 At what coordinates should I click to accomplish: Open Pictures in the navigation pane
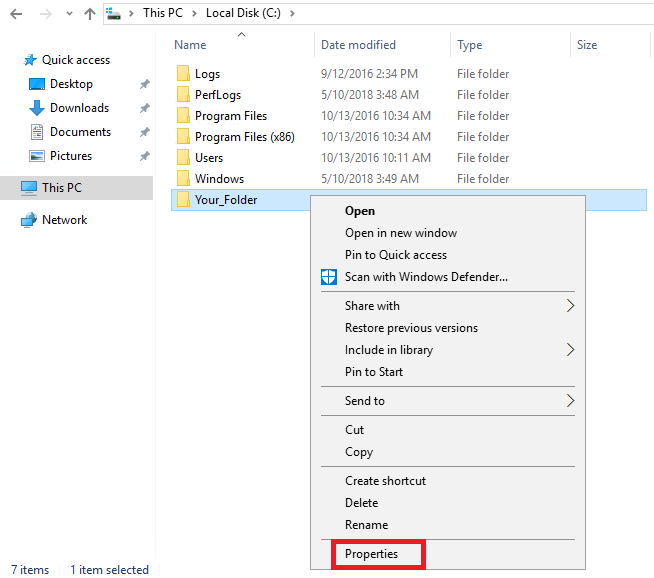pyautogui.click(x=71, y=156)
